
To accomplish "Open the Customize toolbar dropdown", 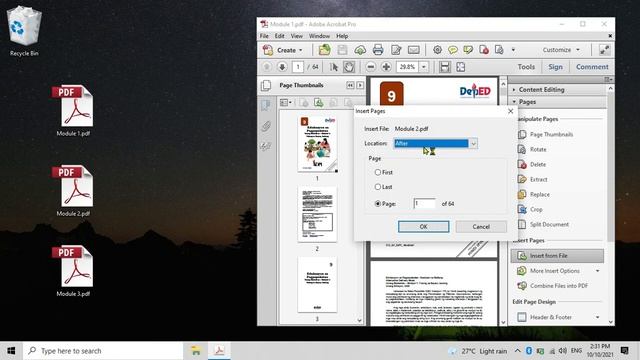I will point(560,50).
